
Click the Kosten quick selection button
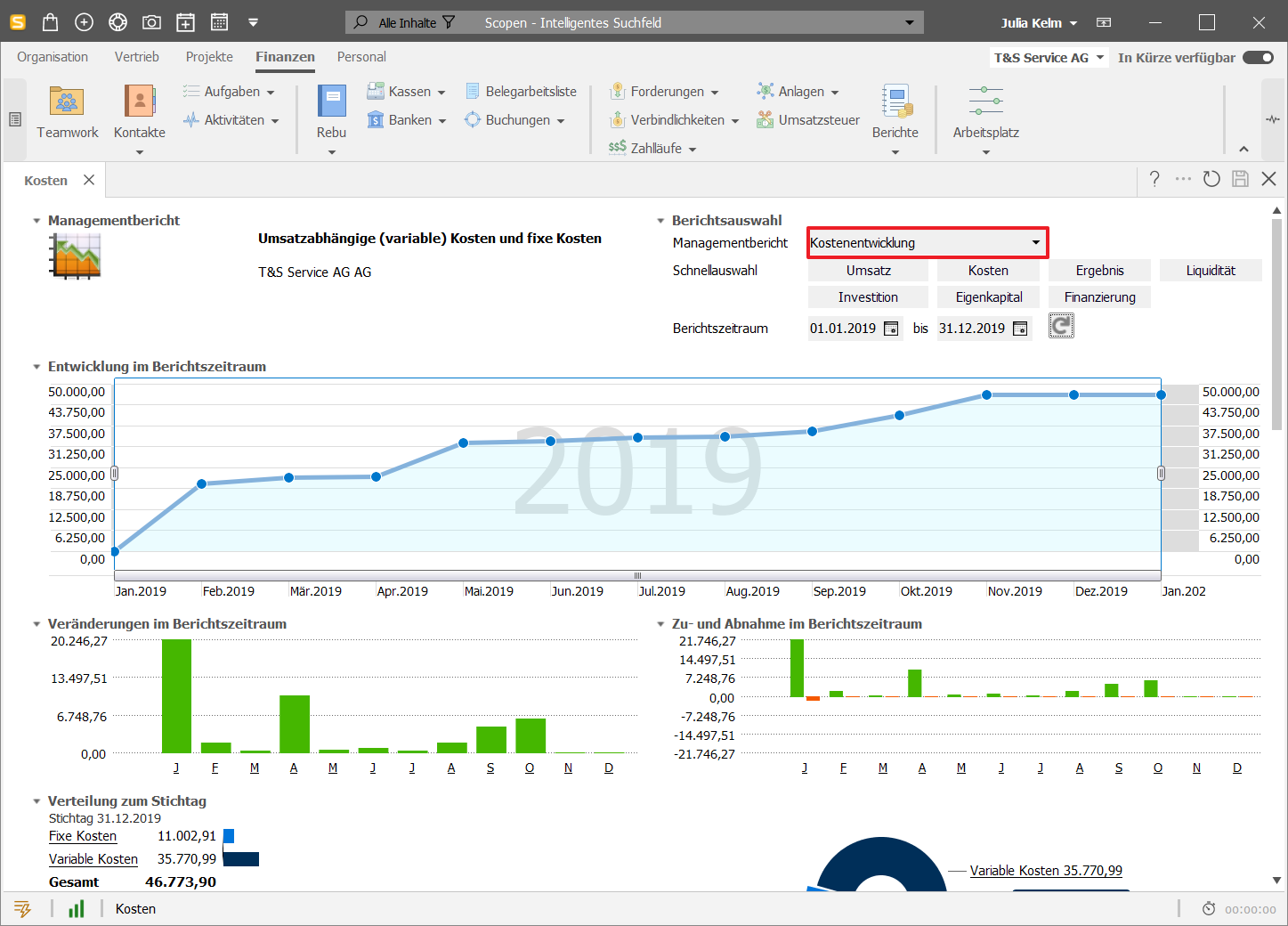click(x=988, y=270)
